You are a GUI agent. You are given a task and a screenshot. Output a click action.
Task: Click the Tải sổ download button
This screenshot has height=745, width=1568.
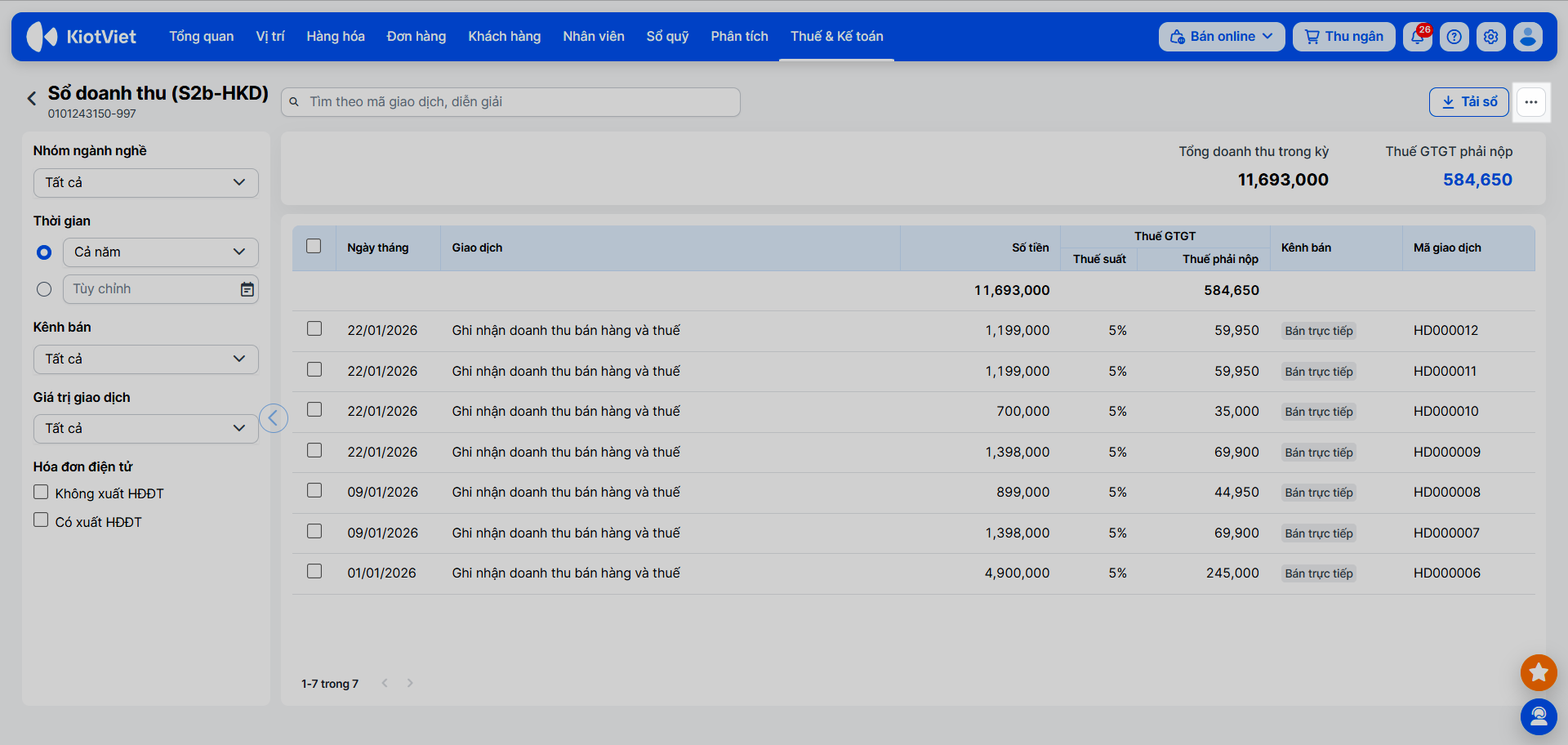point(1469,102)
